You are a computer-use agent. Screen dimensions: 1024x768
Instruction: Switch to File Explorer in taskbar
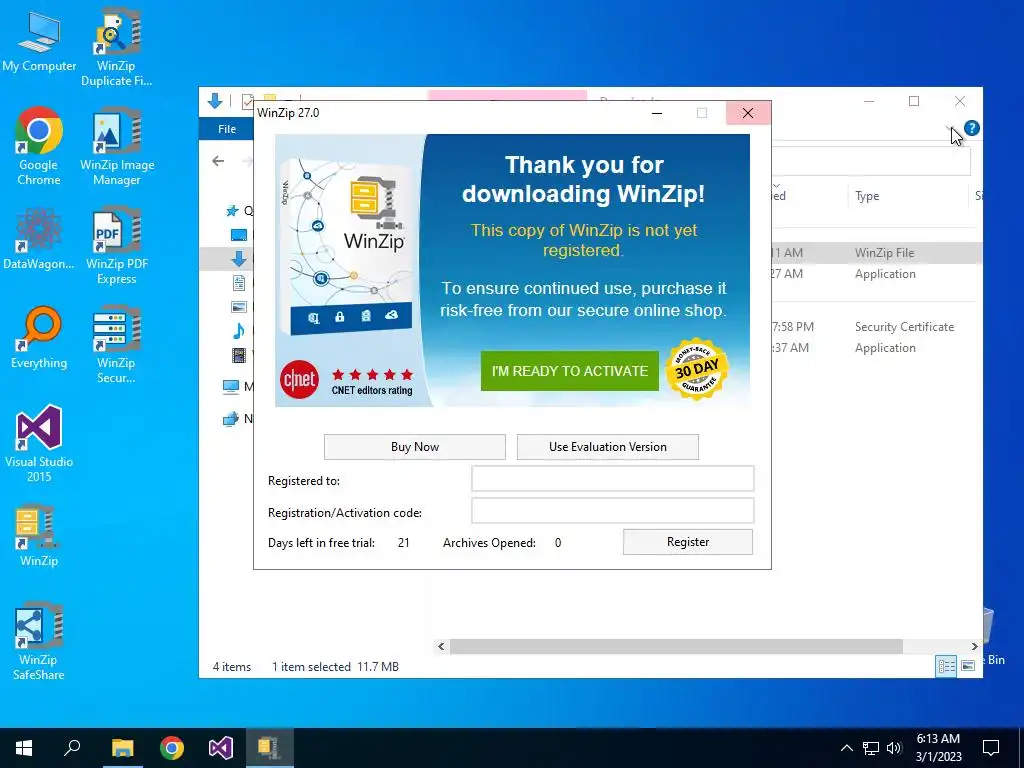122,748
